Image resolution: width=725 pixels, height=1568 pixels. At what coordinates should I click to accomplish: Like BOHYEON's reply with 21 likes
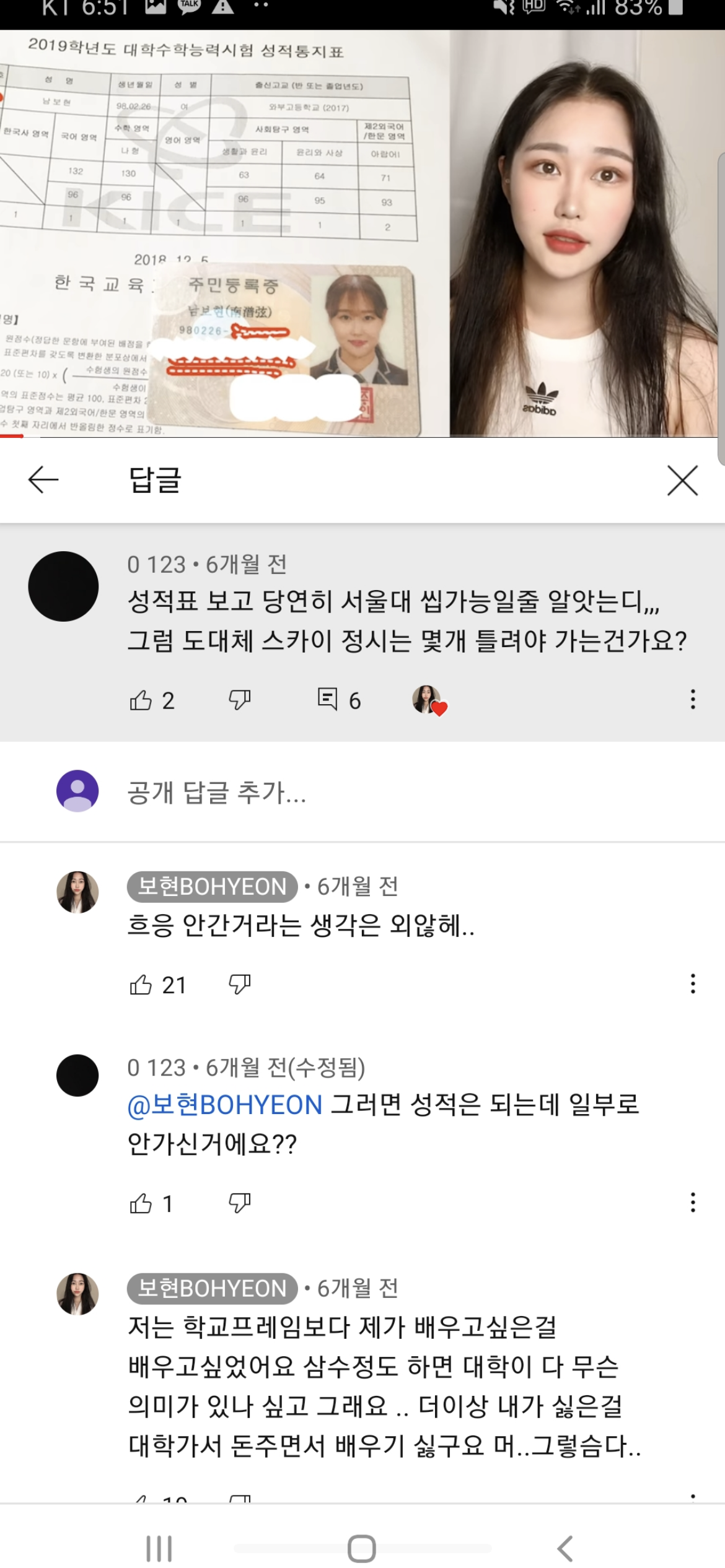(x=141, y=984)
